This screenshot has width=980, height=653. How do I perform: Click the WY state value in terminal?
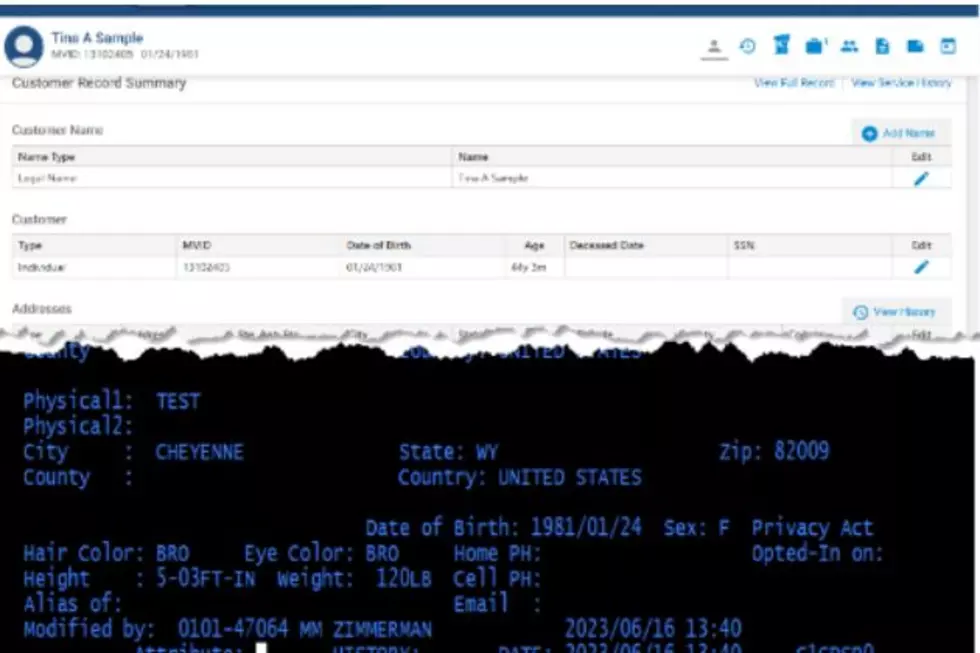tap(487, 452)
